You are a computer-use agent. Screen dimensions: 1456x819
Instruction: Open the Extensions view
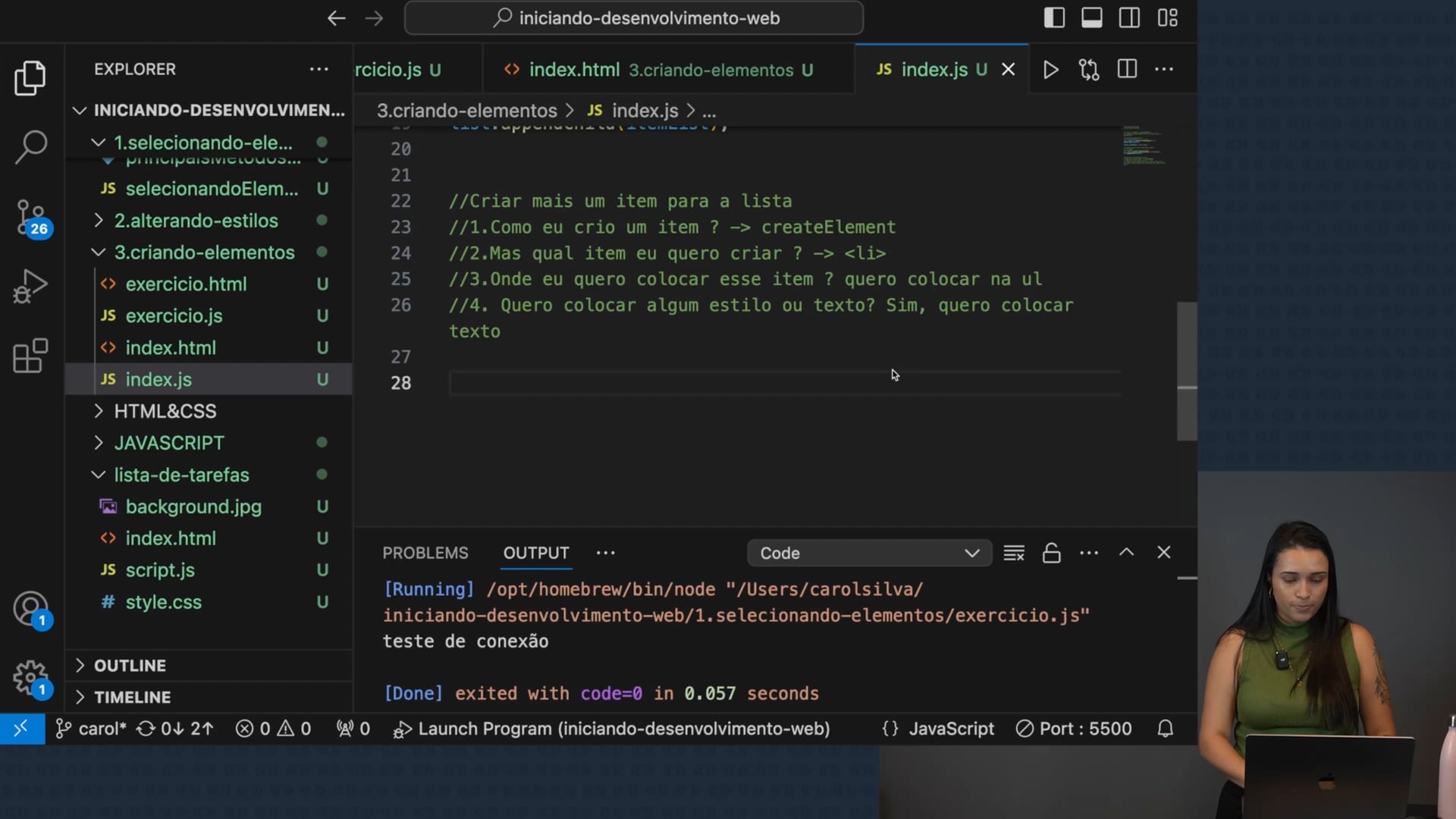tap(30, 356)
